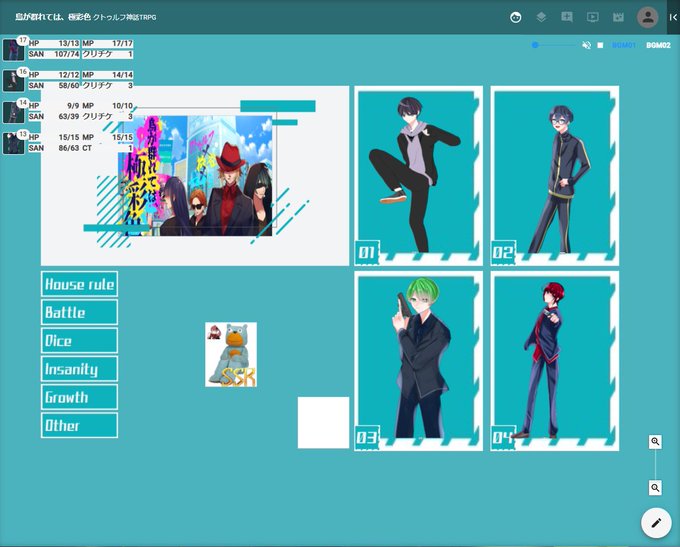Screen dimensions: 680x547
Task: Click the HP 15/15 status value
Action: pyautogui.click(x=54, y=137)
